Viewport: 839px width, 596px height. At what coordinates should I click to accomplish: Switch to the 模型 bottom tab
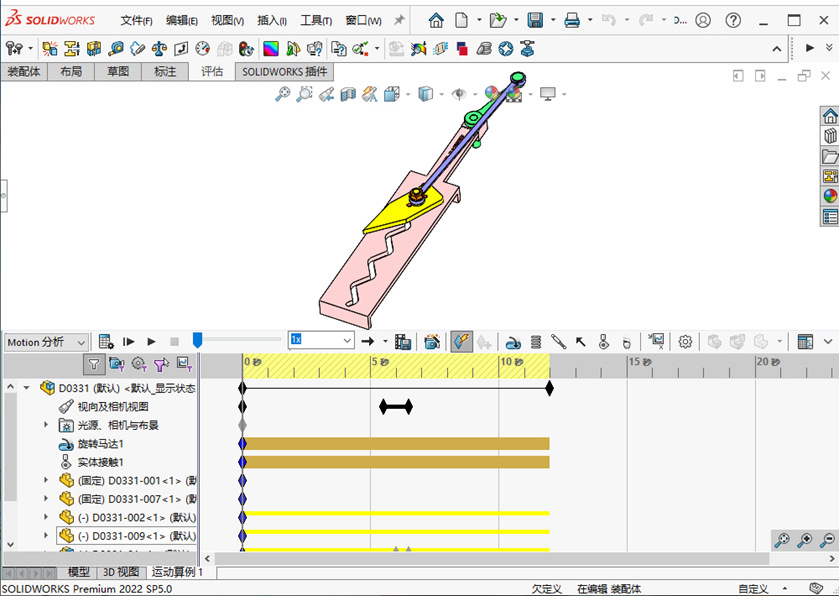pyautogui.click(x=78, y=572)
